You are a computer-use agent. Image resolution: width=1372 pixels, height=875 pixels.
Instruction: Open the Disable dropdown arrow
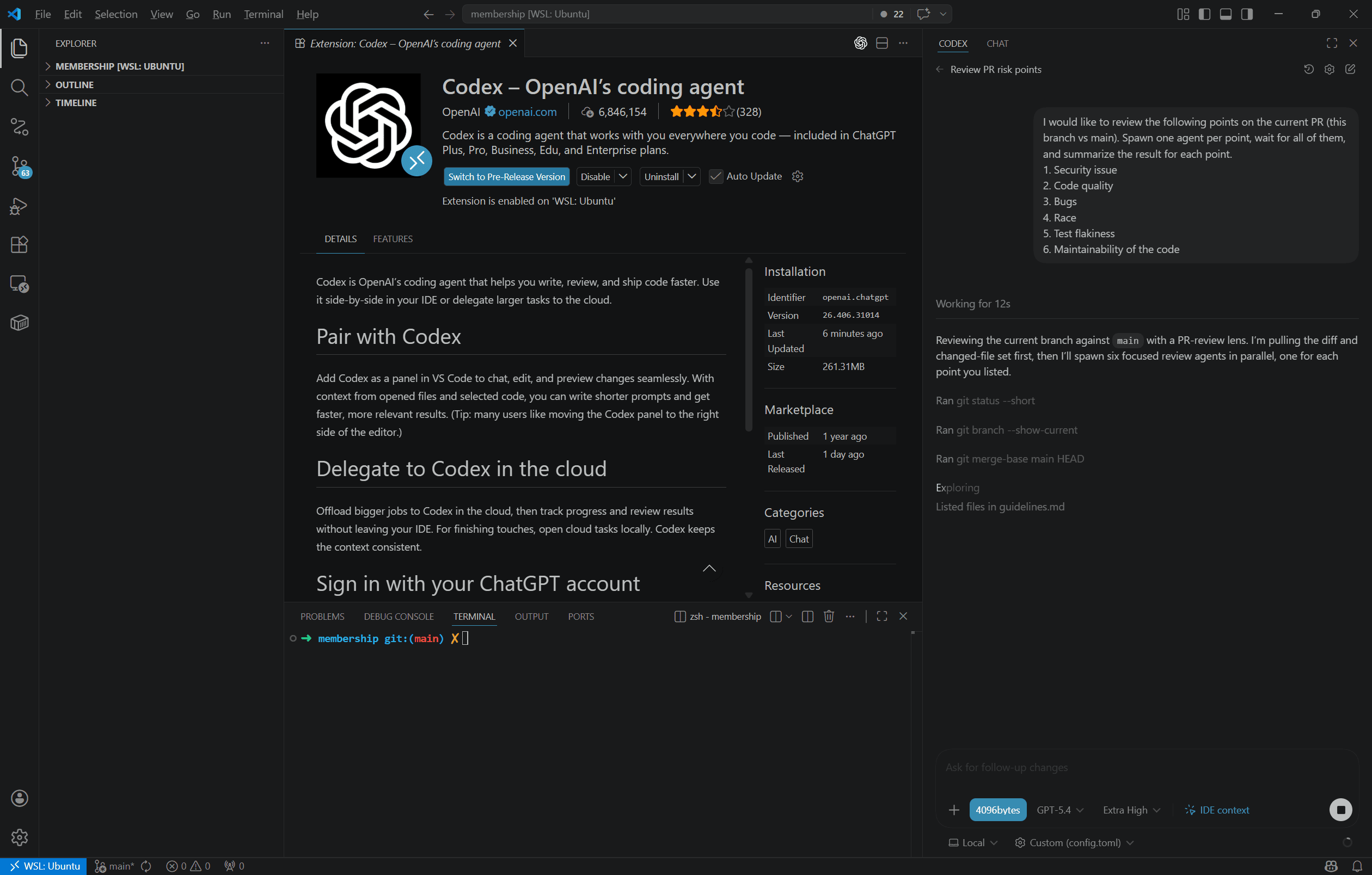(623, 176)
